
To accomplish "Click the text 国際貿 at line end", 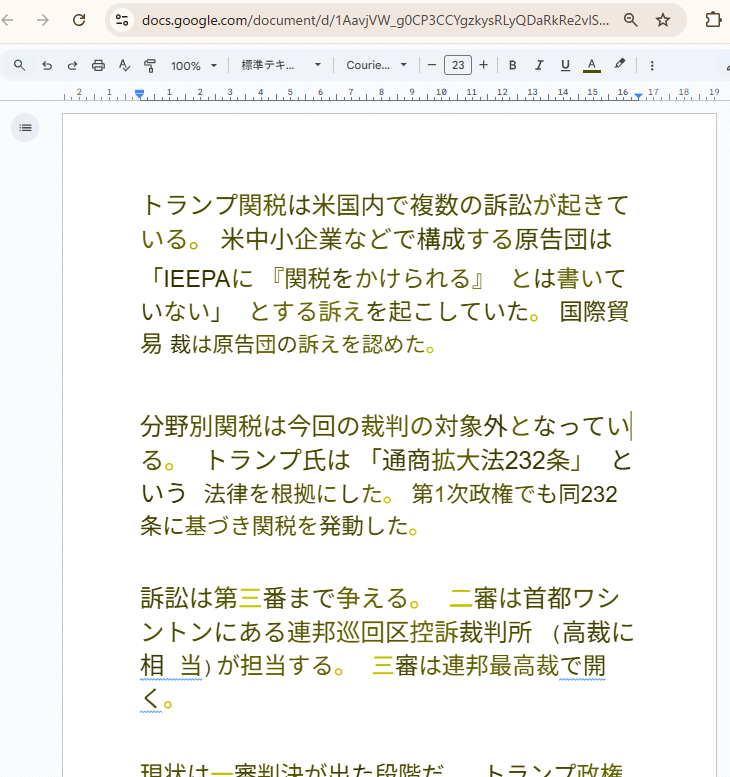I will [x=594, y=312].
